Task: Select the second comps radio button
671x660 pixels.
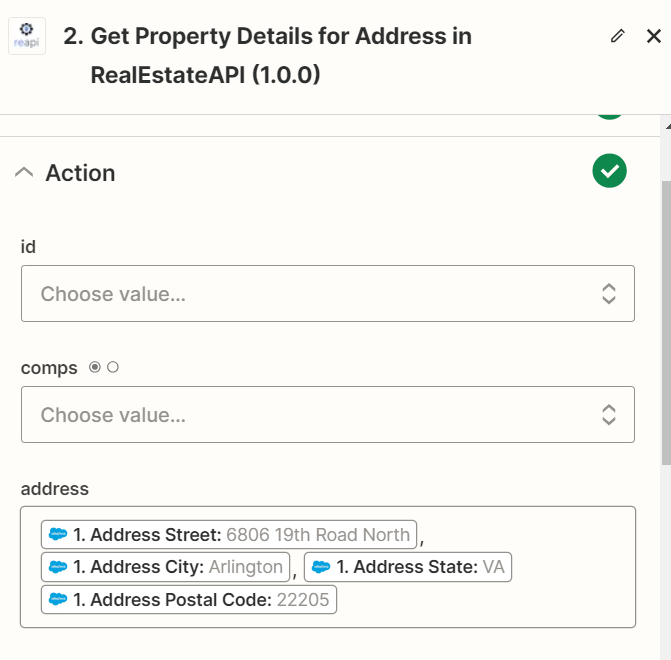Action: pyautogui.click(x=113, y=367)
